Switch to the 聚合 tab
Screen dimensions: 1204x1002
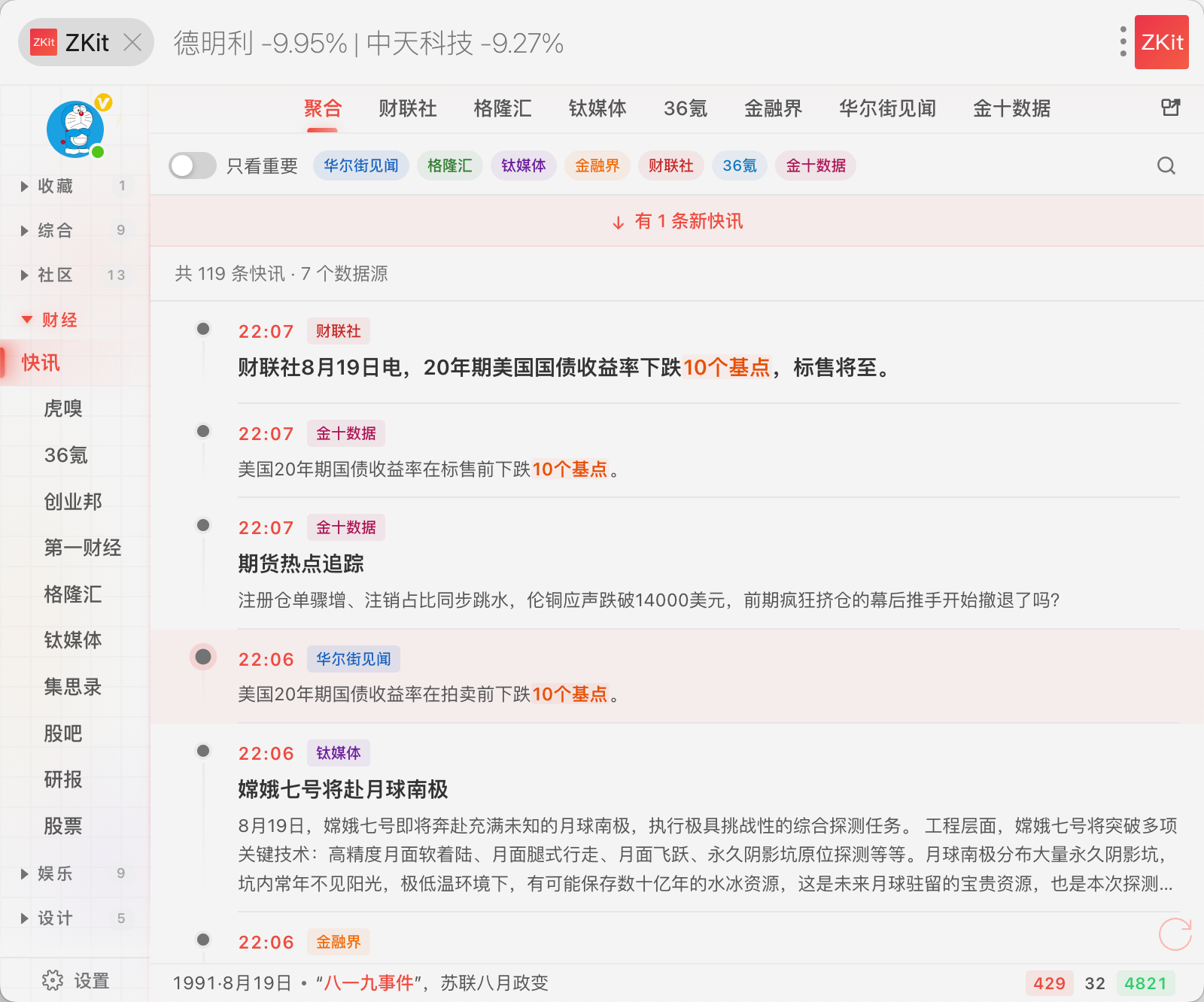pyautogui.click(x=323, y=108)
